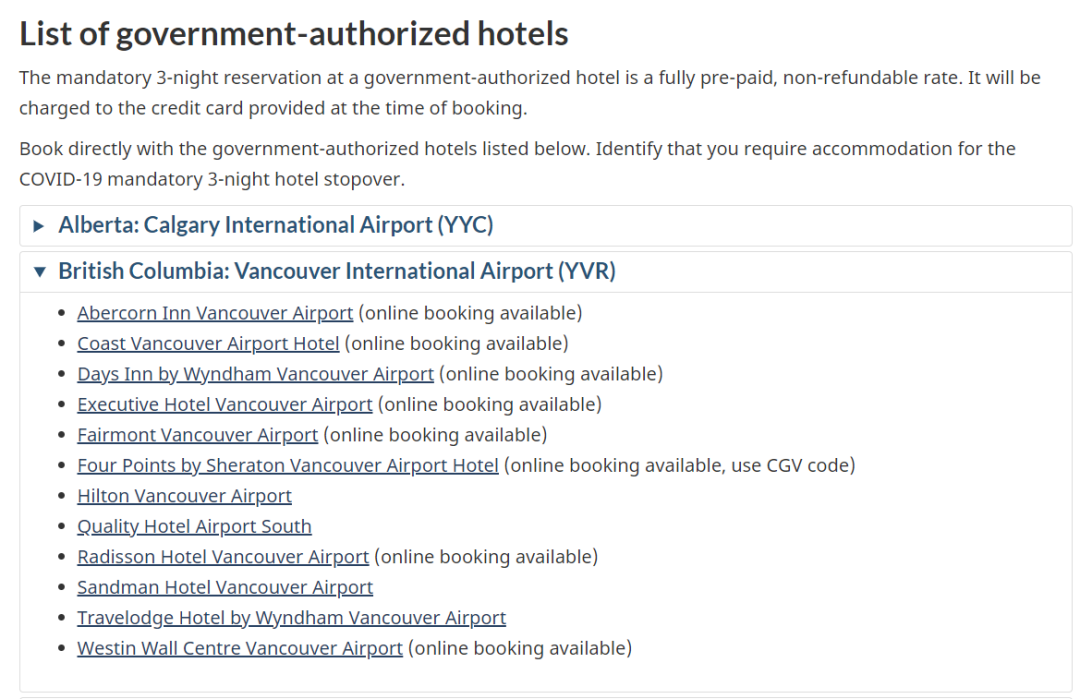Go to the Fairmont Vancouver Airport link

coord(197,435)
